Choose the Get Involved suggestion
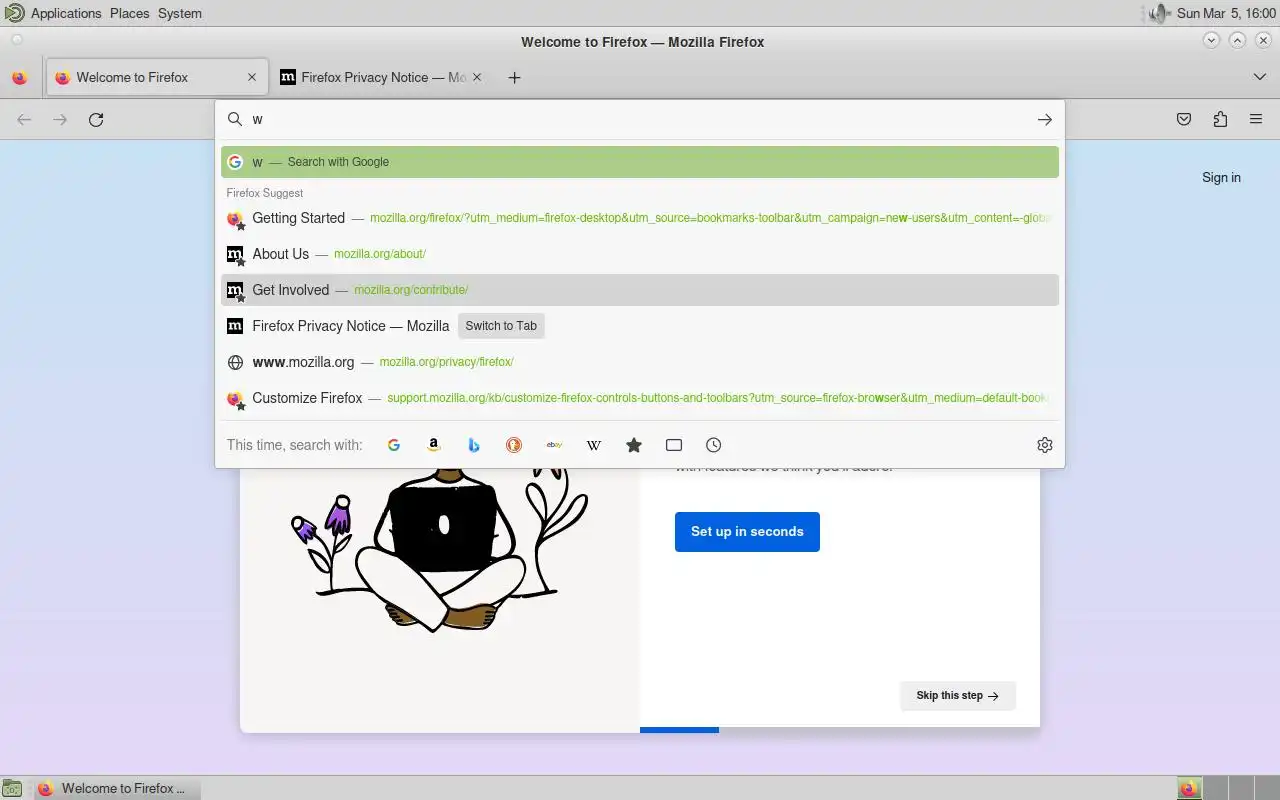This screenshot has height=800, width=1280. (640, 290)
